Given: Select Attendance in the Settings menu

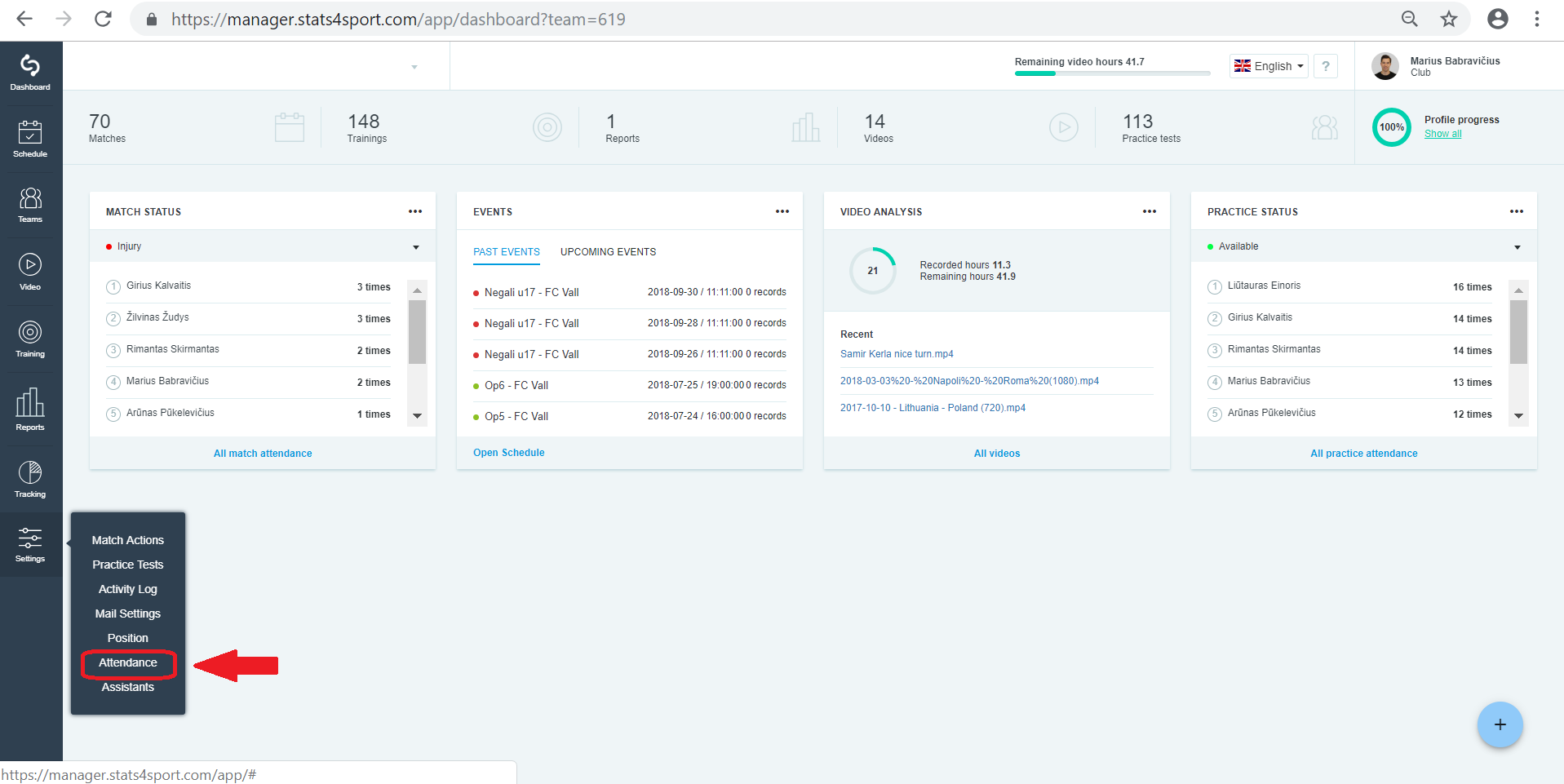Looking at the screenshot, I should tap(128, 662).
